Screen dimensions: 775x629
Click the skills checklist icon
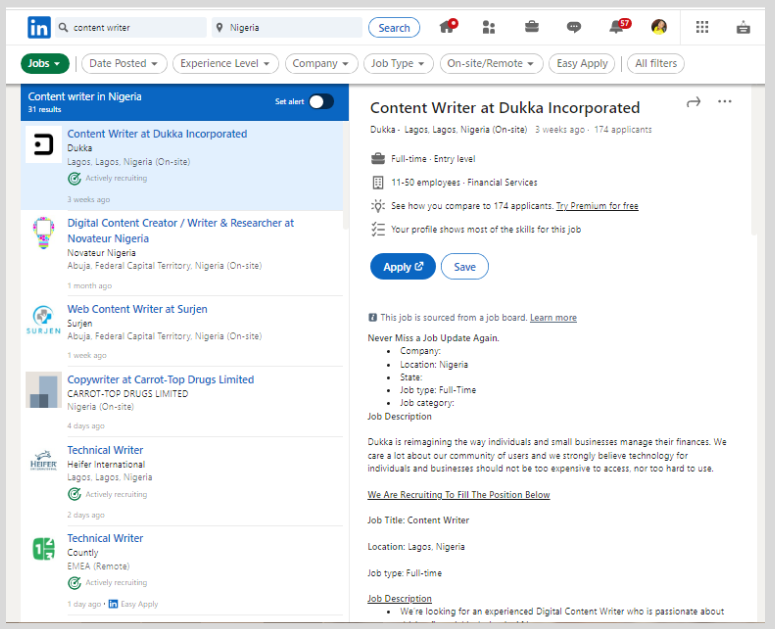378,229
